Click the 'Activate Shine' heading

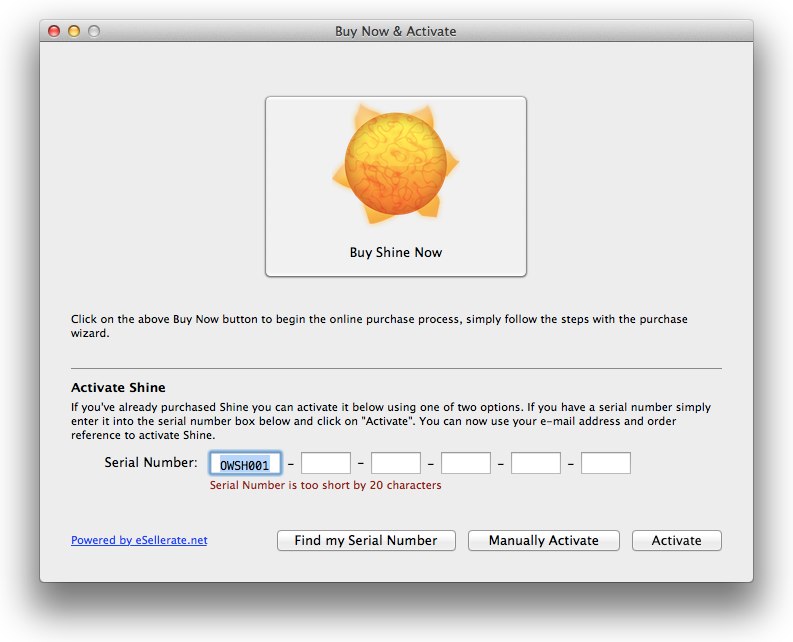pos(118,388)
